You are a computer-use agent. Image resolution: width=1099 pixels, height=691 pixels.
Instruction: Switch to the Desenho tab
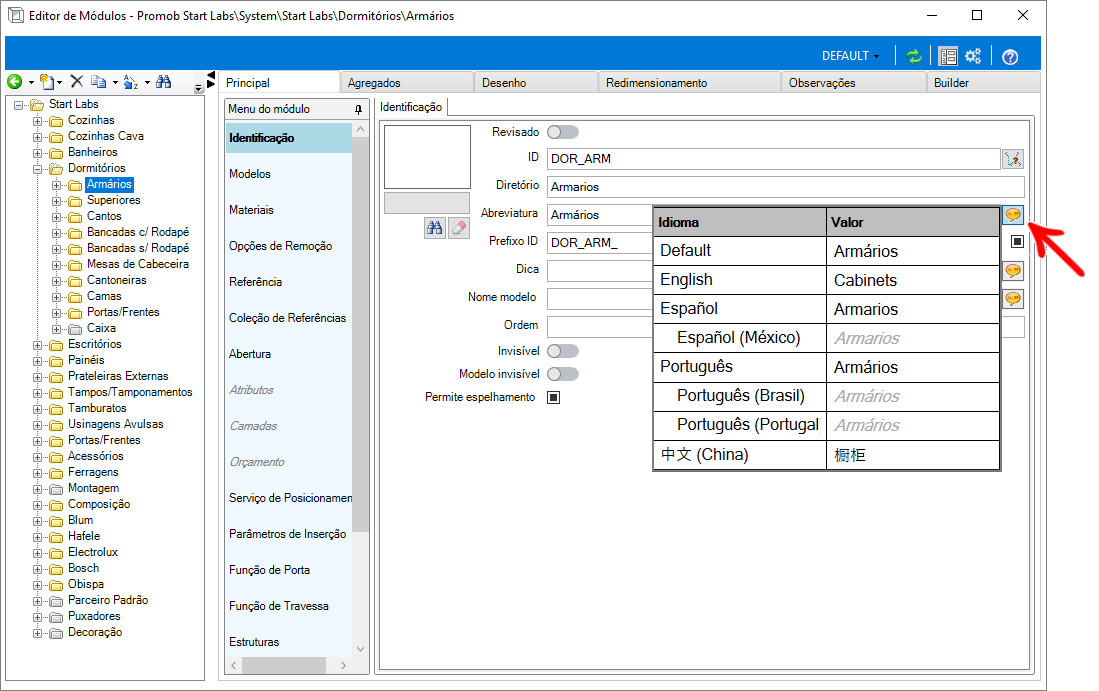tap(536, 83)
